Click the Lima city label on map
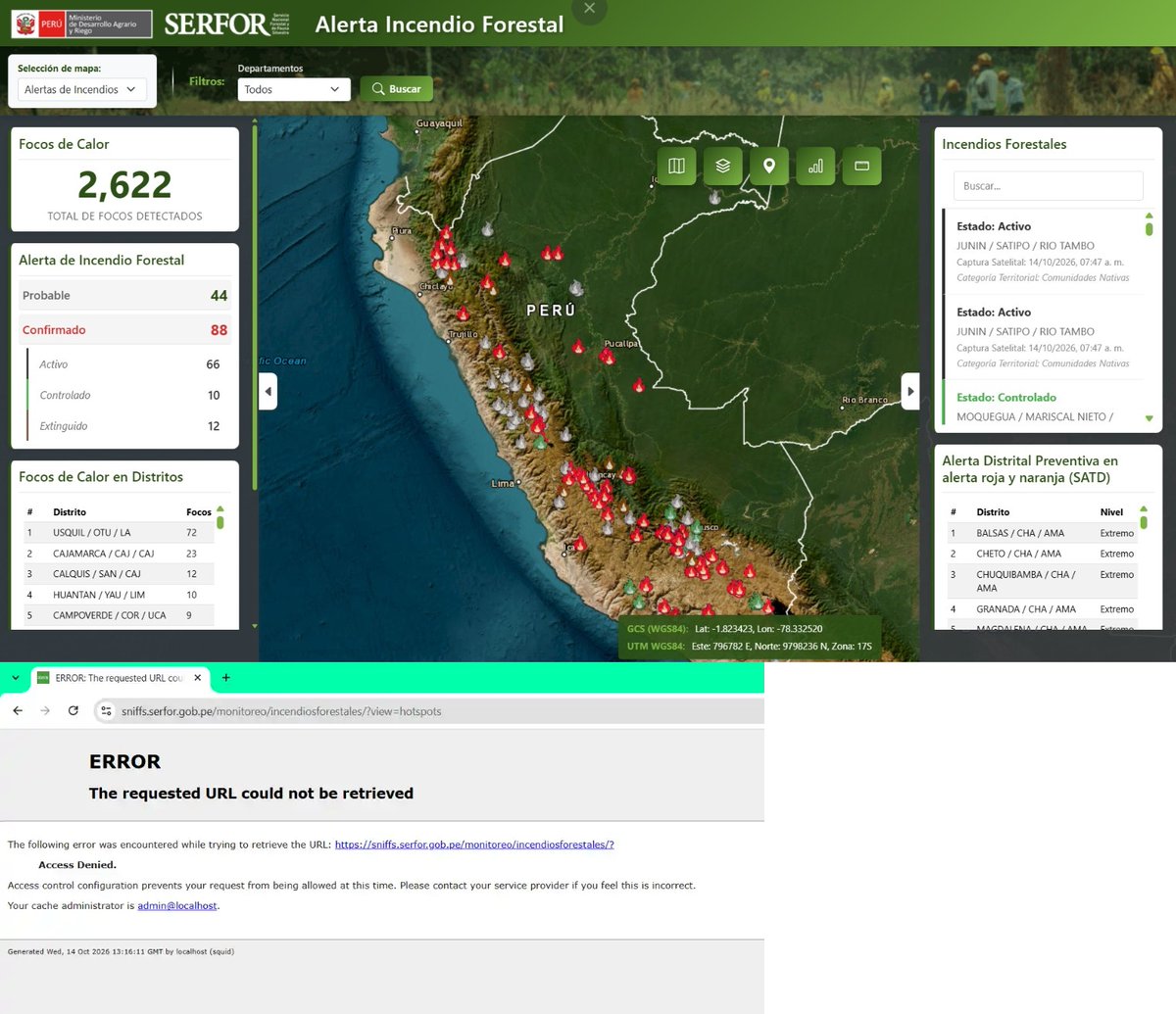The height and width of the screenshot is (1014, 1176). [x=503, y=484]
